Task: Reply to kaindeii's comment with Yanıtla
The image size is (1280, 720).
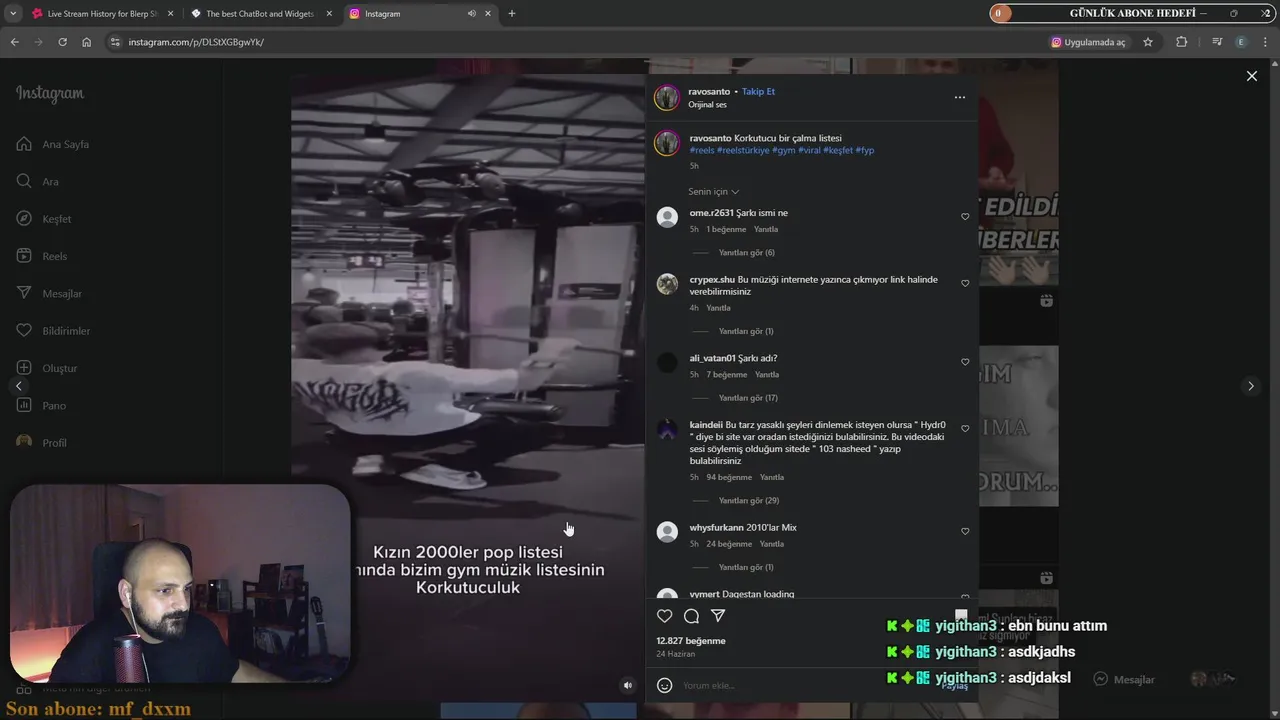Action: pos(772,477)
